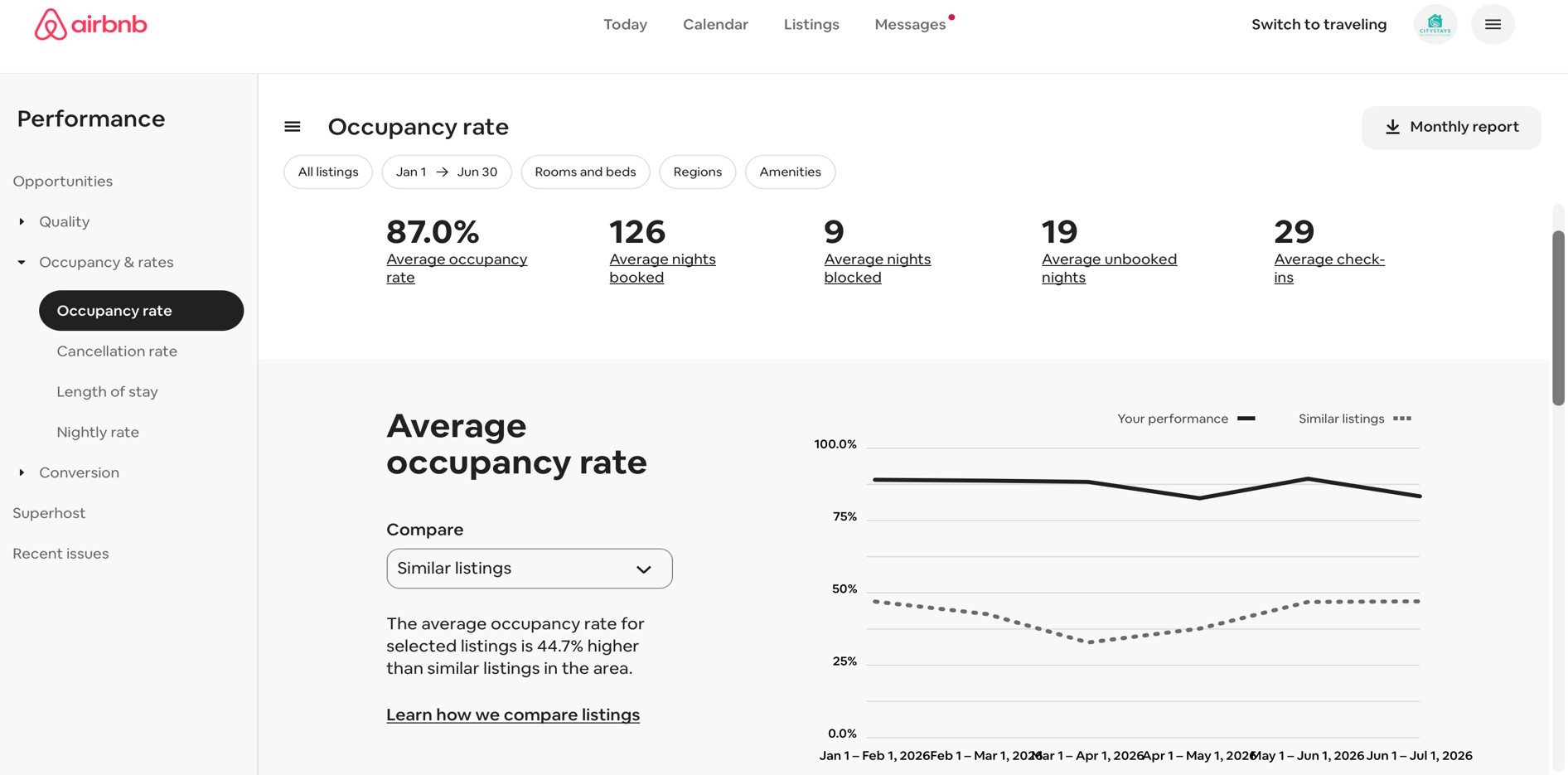
Task: Go to the Calendar tab
Action: point(715,25)
